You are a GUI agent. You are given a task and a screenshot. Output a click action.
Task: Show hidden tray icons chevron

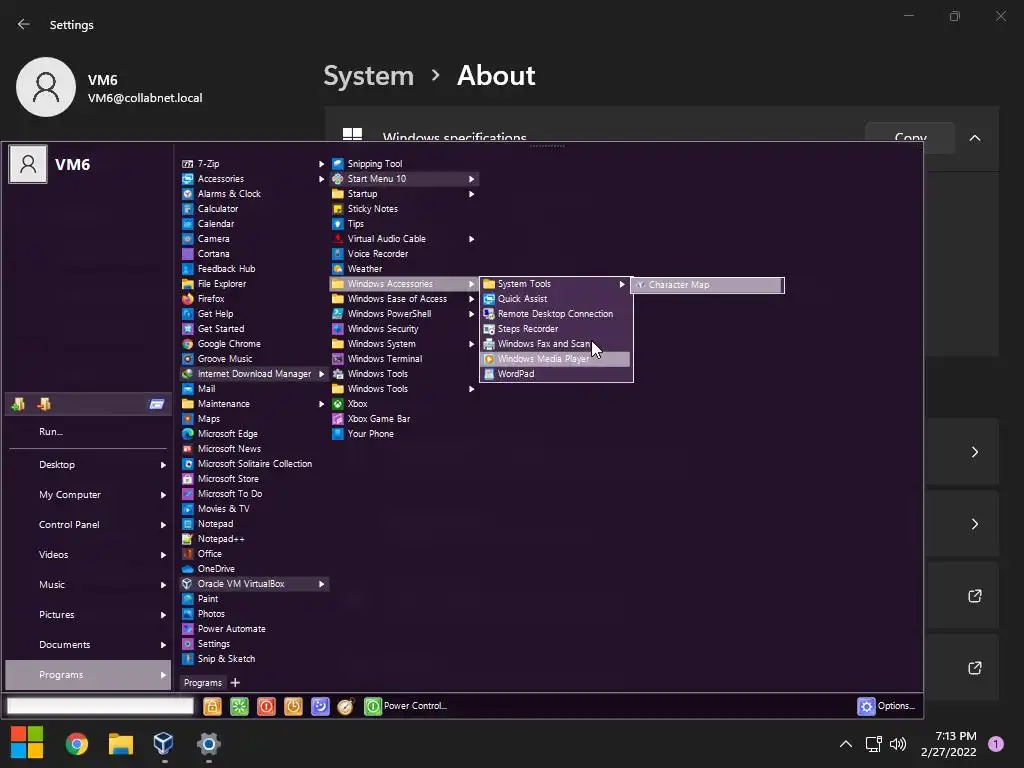click(846, 744)
